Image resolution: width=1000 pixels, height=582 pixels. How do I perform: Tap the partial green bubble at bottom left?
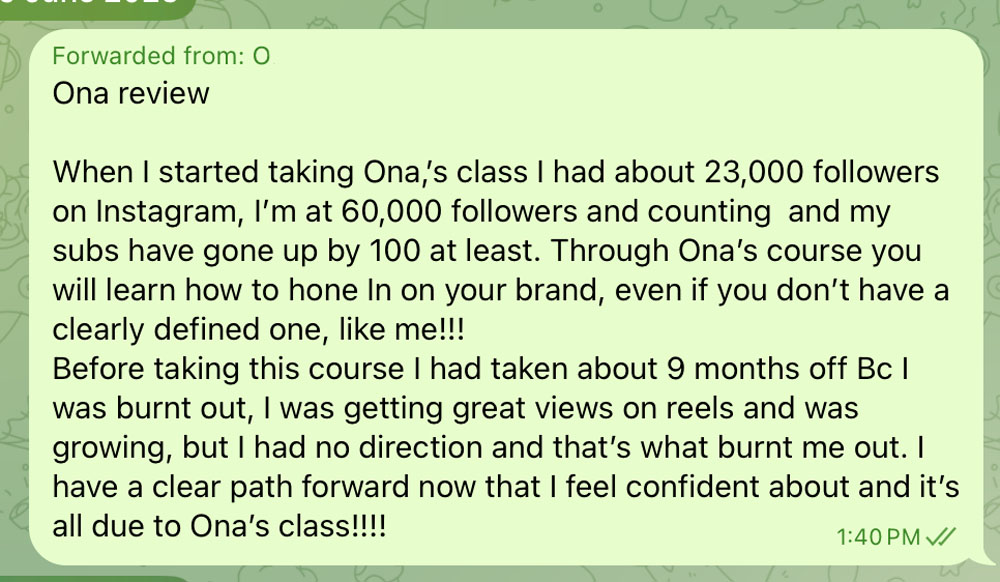[x=94, y=578]
